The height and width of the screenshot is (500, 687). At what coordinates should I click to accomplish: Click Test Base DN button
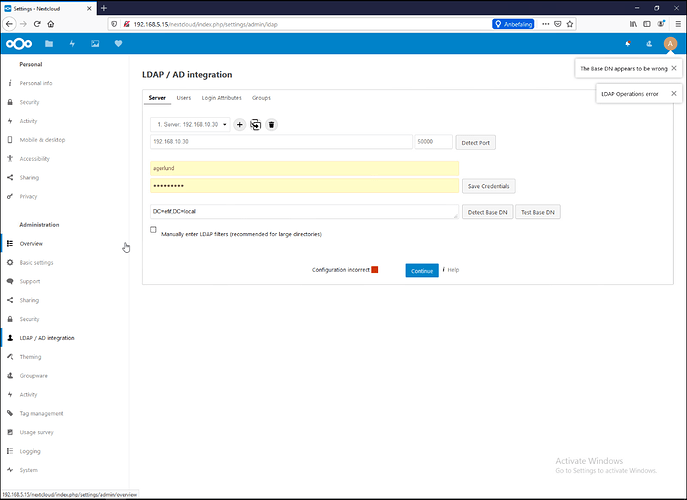[538, 212]
